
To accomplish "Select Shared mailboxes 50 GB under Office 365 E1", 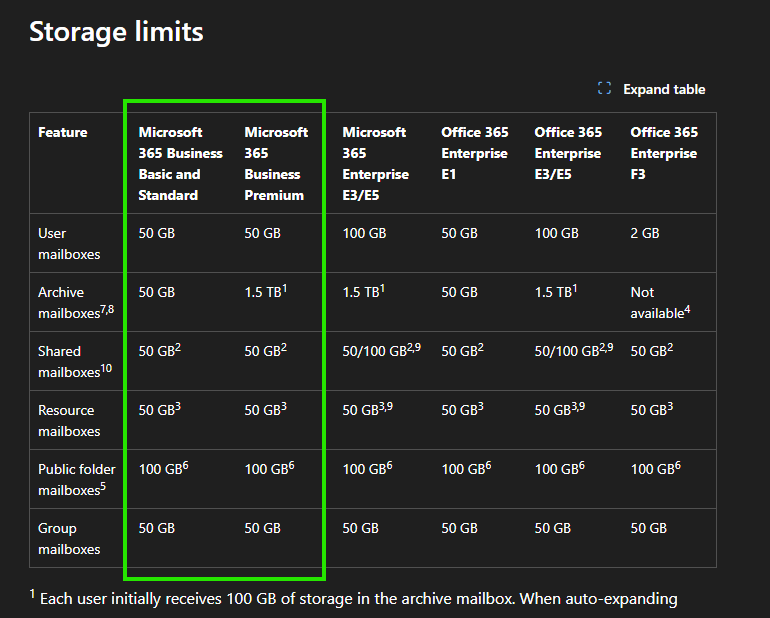I will click(x=463, y=350).
